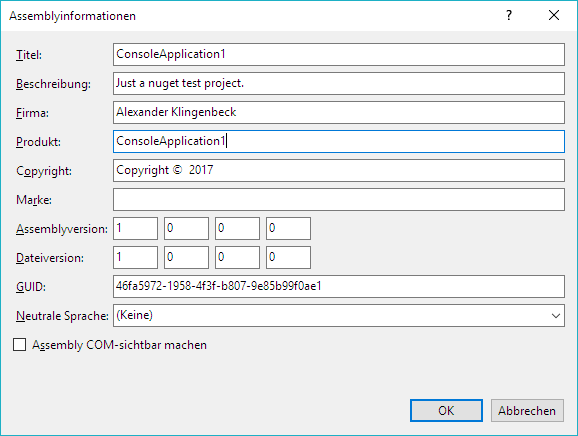Confirm with the OK button
This screenshot has height=436, width=578.
(446, 411)
